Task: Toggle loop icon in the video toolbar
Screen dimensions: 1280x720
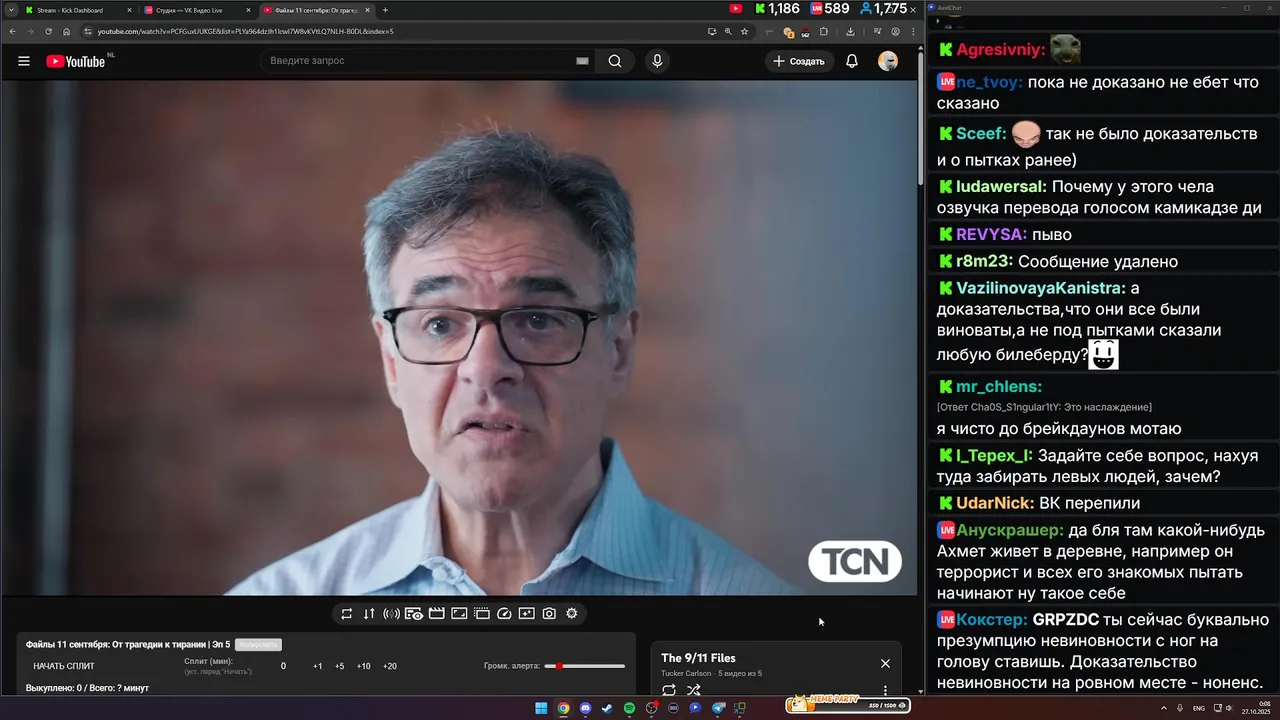Action: 347,614
